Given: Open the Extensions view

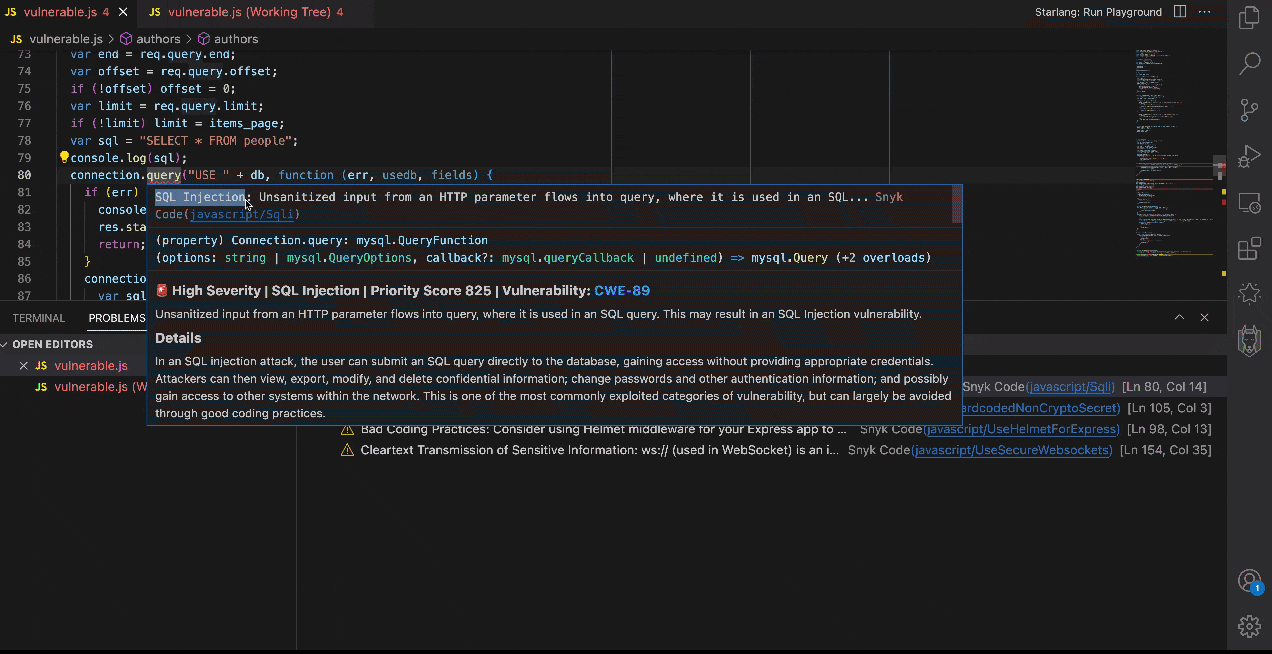Looking at the screenshot, I should point(1249,249).
